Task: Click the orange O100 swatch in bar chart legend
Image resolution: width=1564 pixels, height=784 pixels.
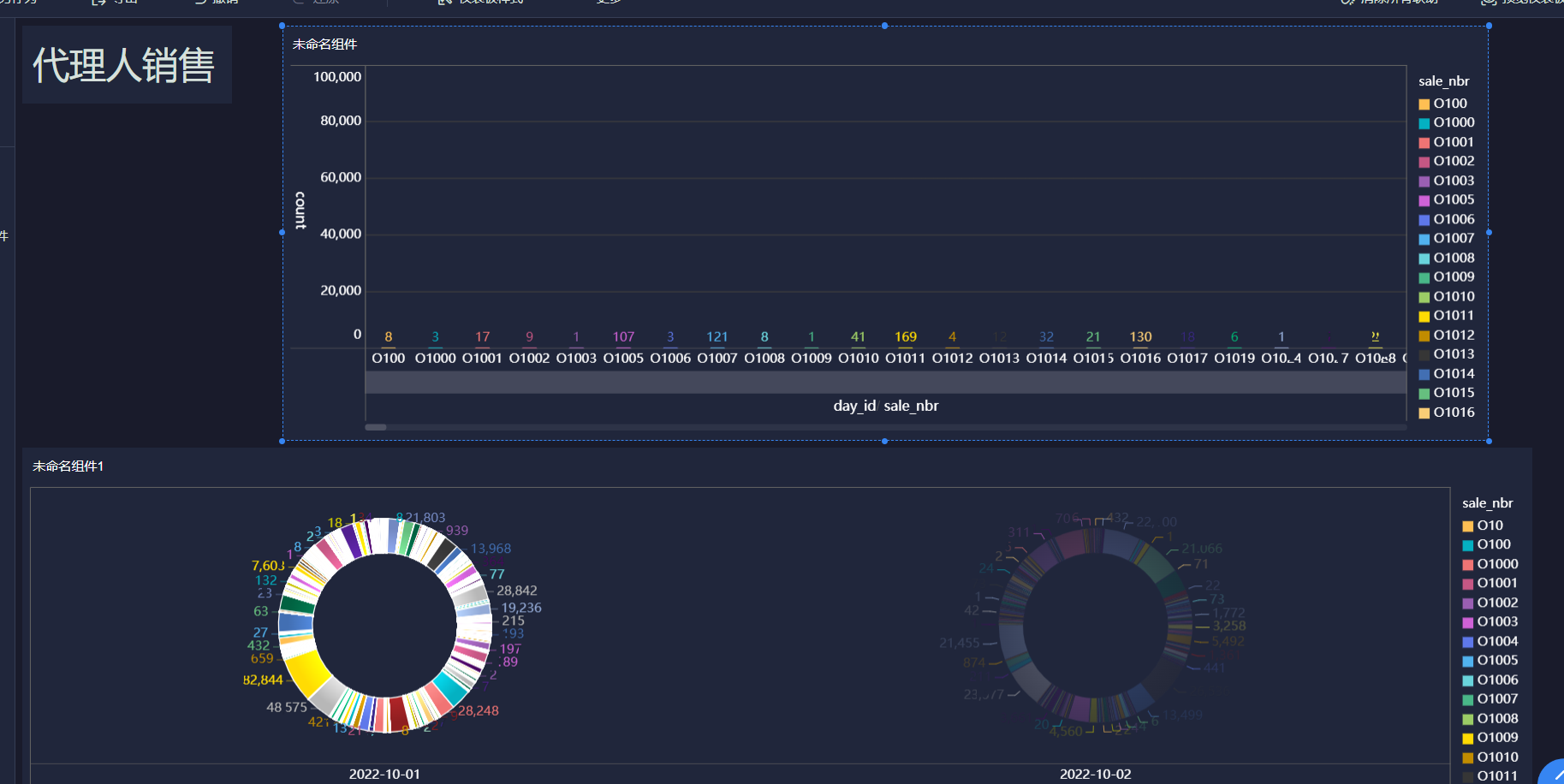Action: tap(1424, 104)
